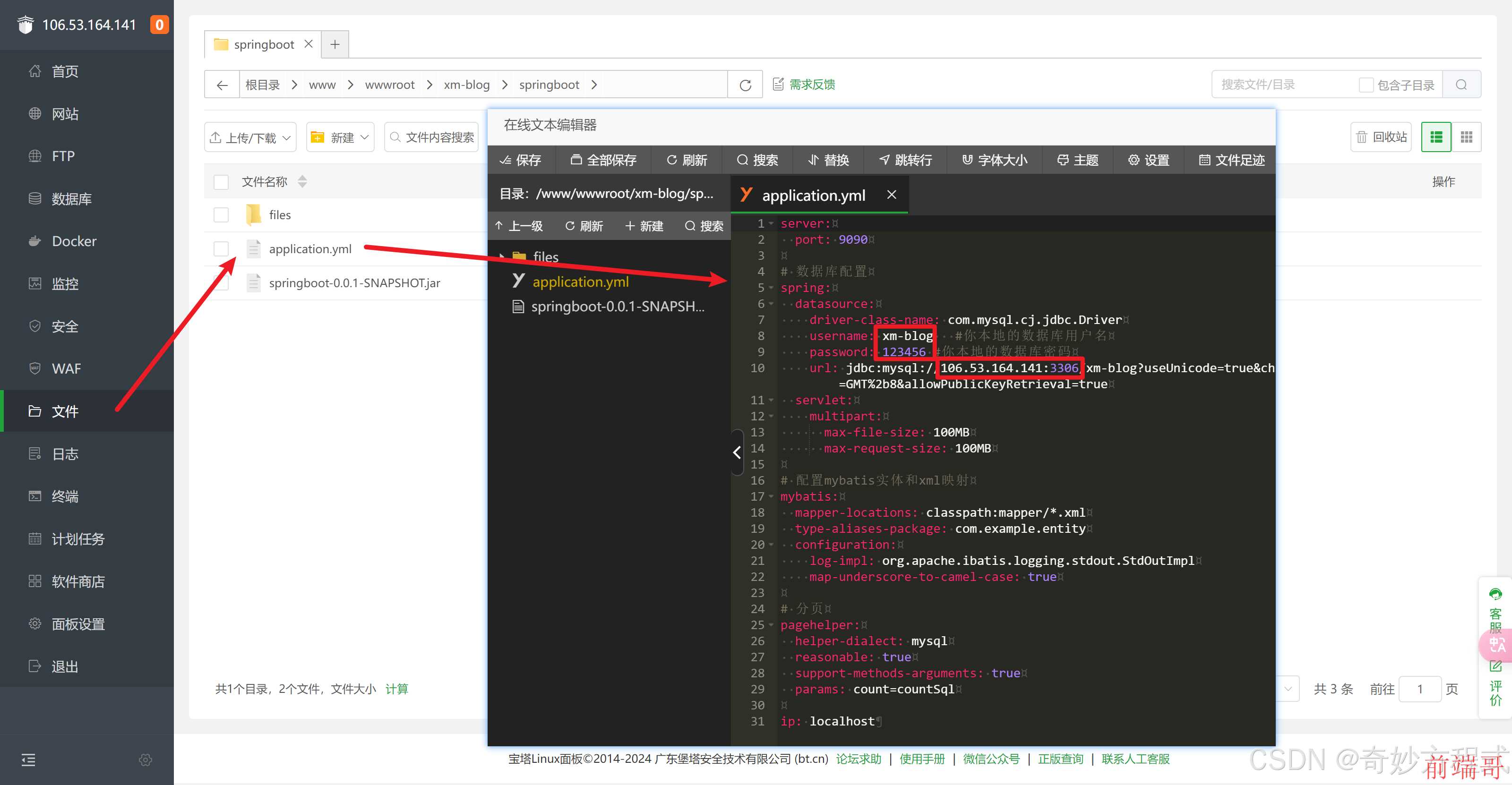This screenshot has width=1512, height=785.
Task: Open the 新建 dropdown
Action: (340, 137)
